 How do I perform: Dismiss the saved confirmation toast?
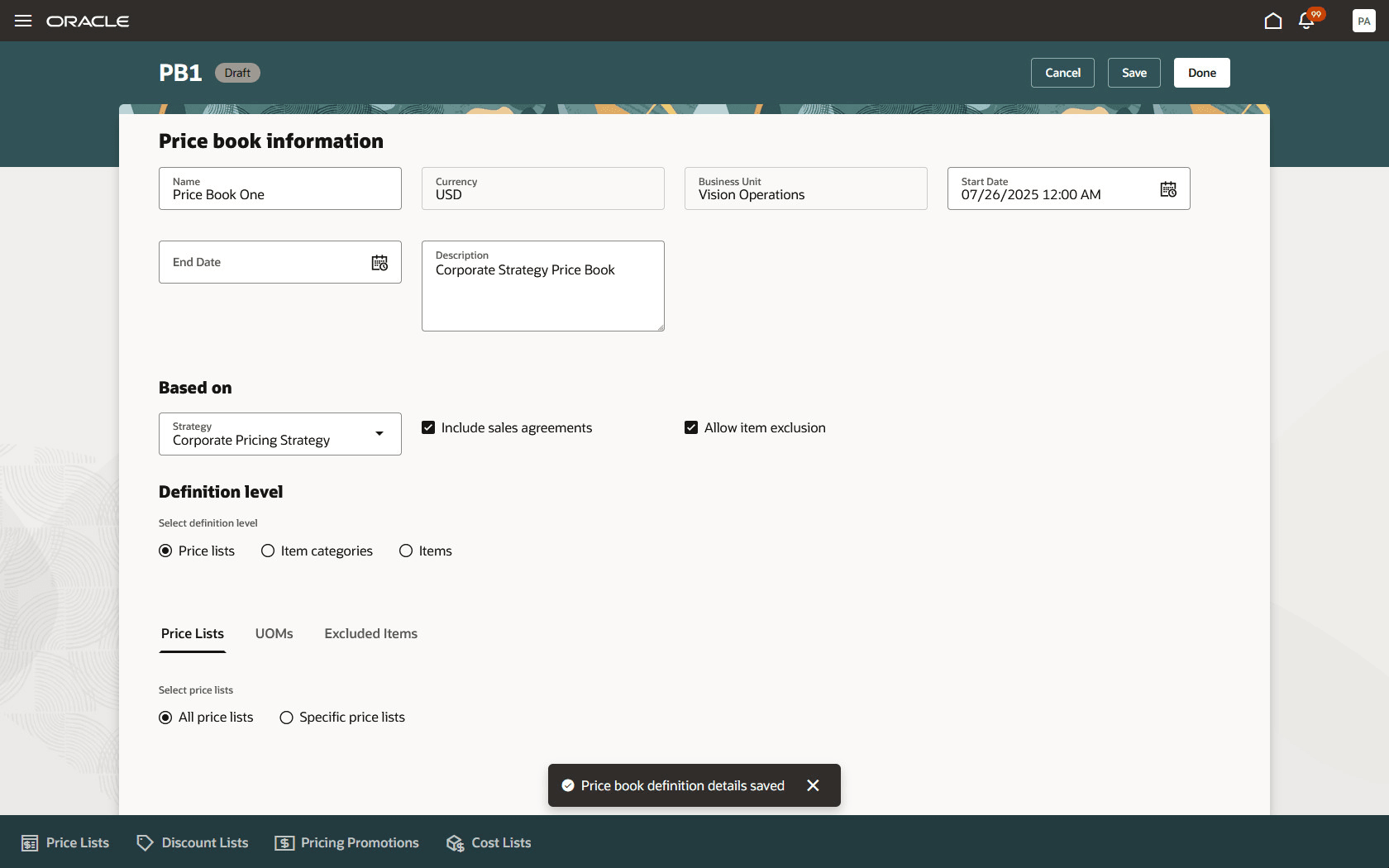tap(813, 785)
